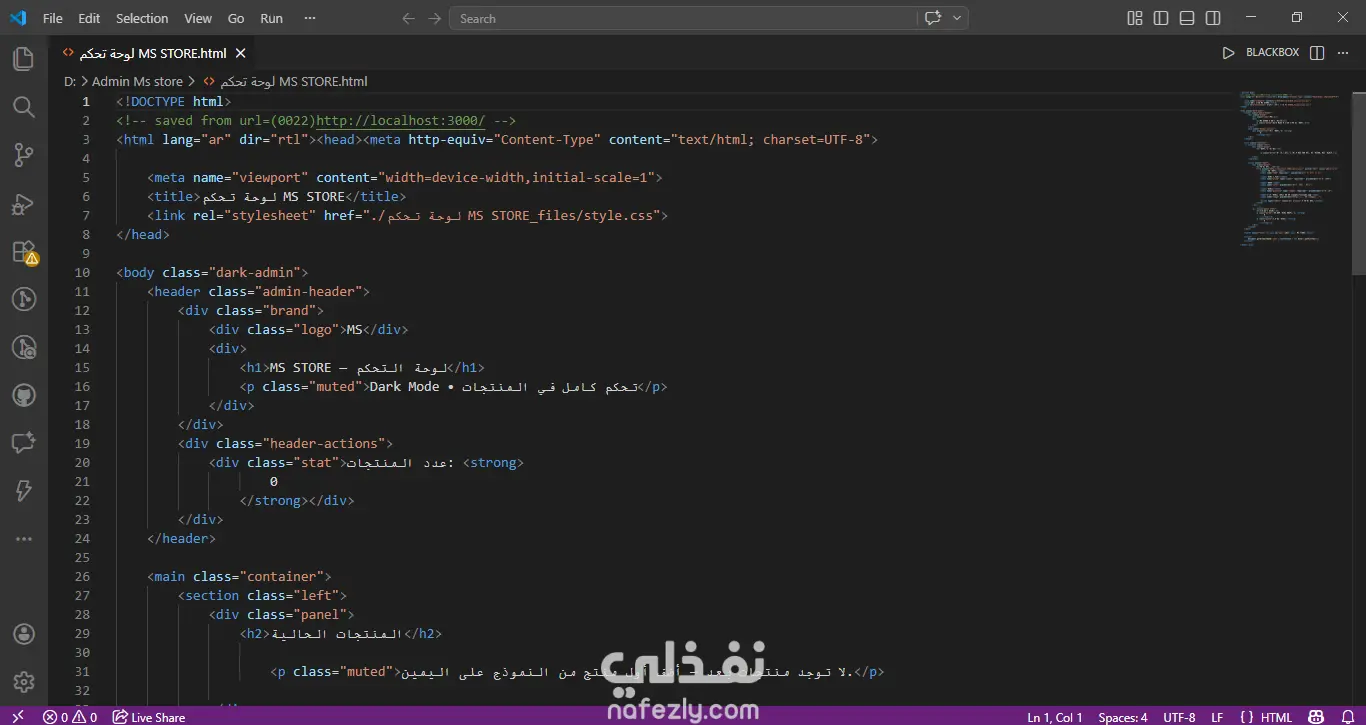
Task: Open the GitHub icon in activity bar
Action: pos(24,395)
